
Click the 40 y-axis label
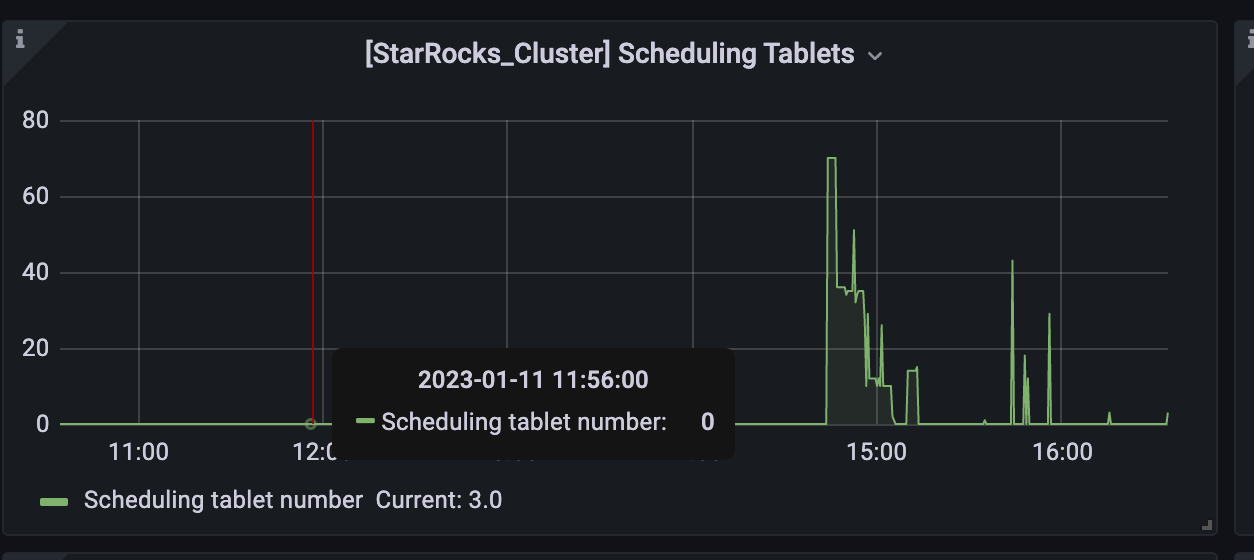[36, 273]
